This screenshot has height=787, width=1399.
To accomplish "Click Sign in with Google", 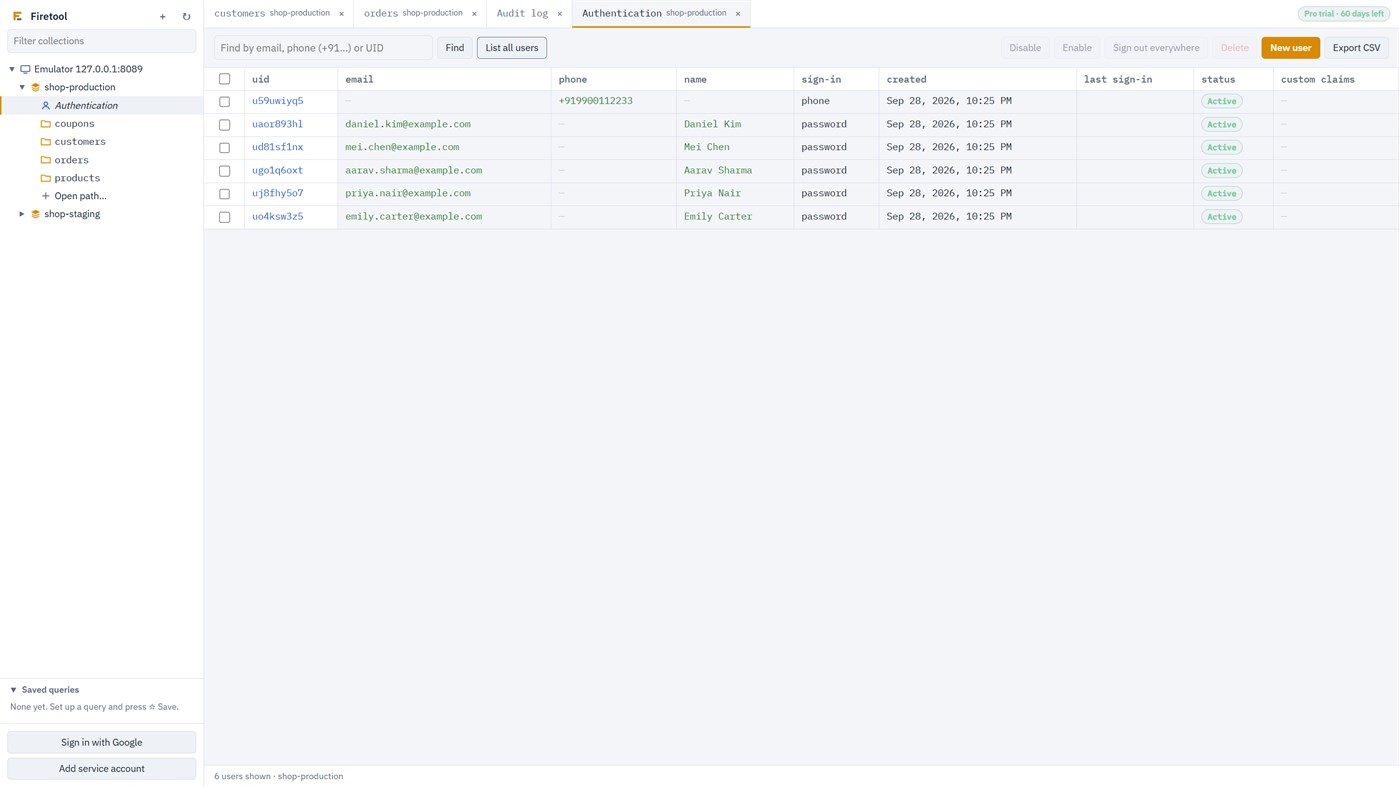I will 101,742.
